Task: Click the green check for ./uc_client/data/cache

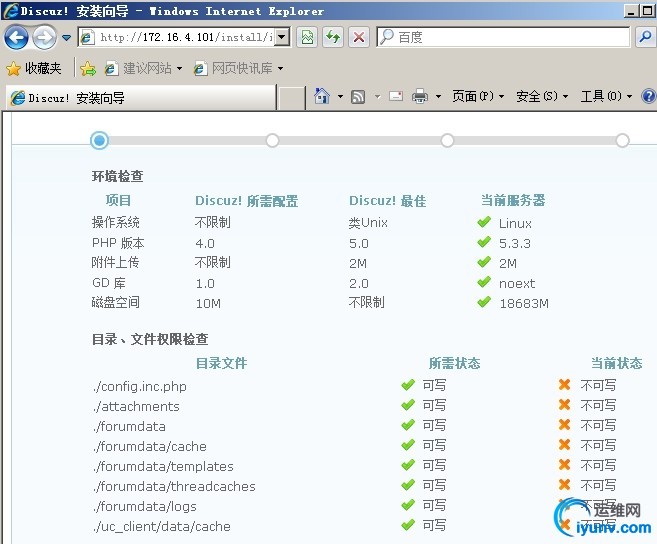Action: [408, 525]
